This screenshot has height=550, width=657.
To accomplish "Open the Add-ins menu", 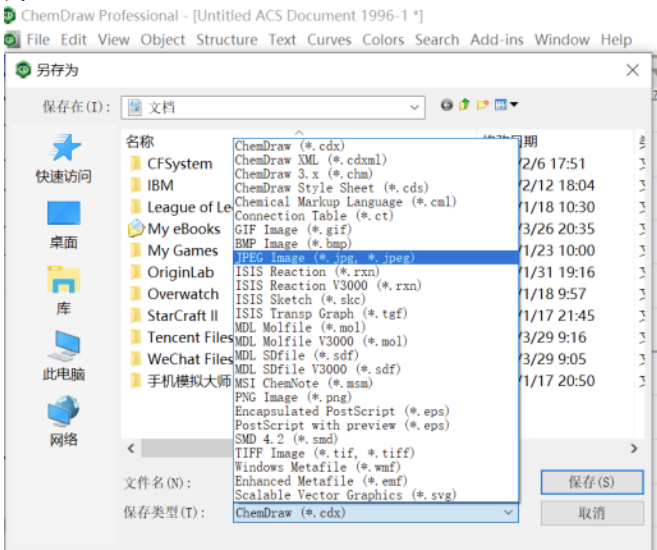I will pyautogui.click(x=497, y=40).
